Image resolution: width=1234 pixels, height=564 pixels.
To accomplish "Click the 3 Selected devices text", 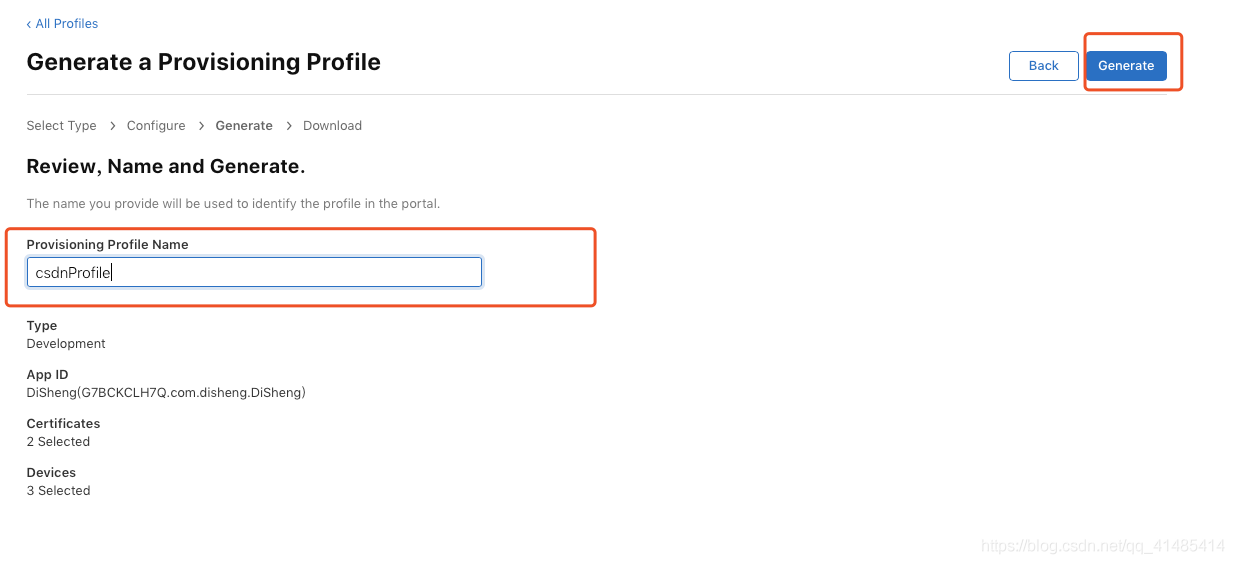I will tap(58, 491).
